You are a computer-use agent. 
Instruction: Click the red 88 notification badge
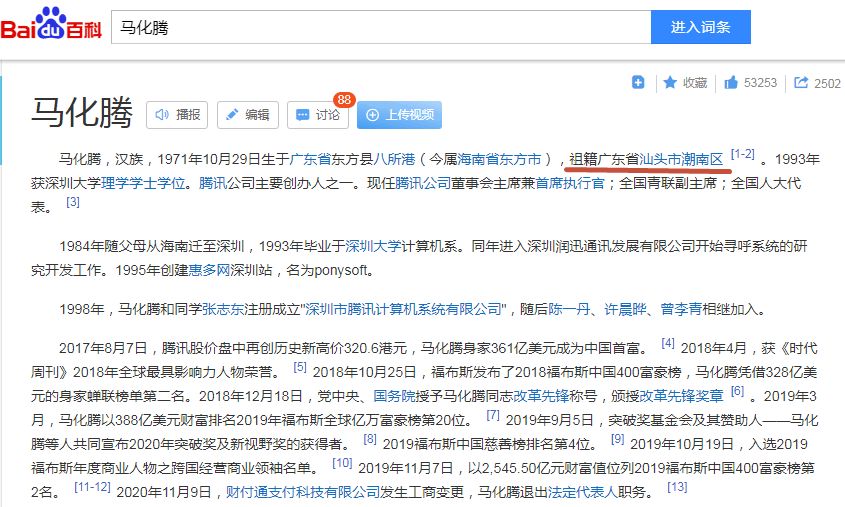(344, 100)
